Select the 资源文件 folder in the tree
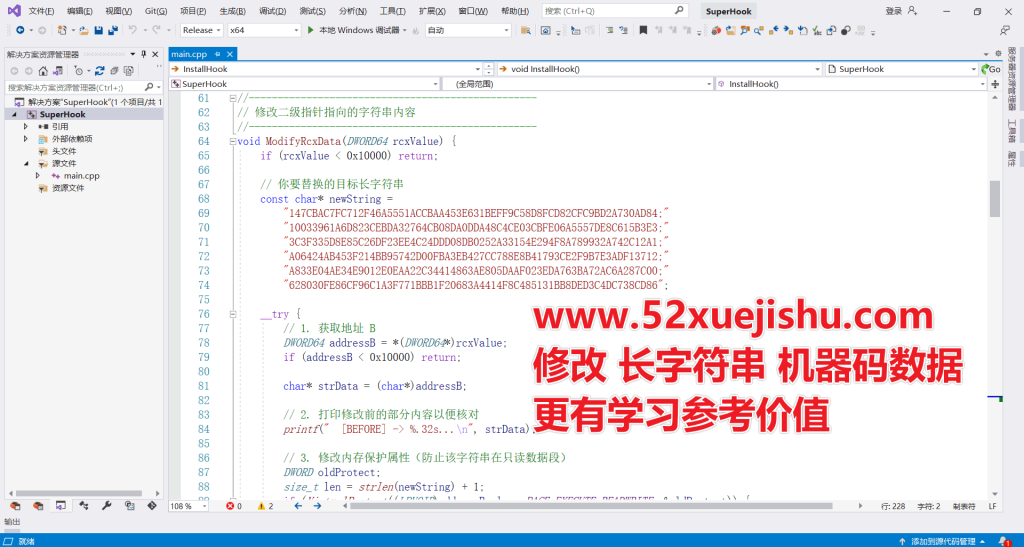 [x=68, y=188]
